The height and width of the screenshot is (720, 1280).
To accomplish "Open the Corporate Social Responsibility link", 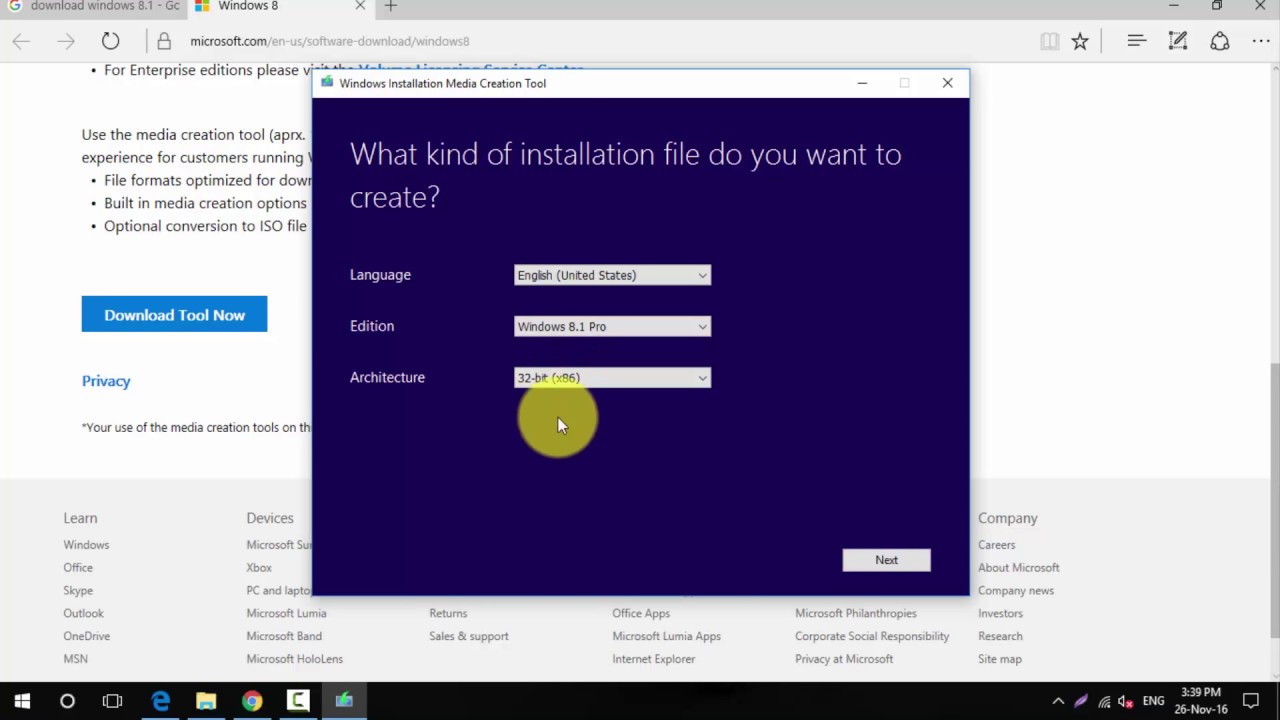I will pyautogui.click(x=872, y=636).
